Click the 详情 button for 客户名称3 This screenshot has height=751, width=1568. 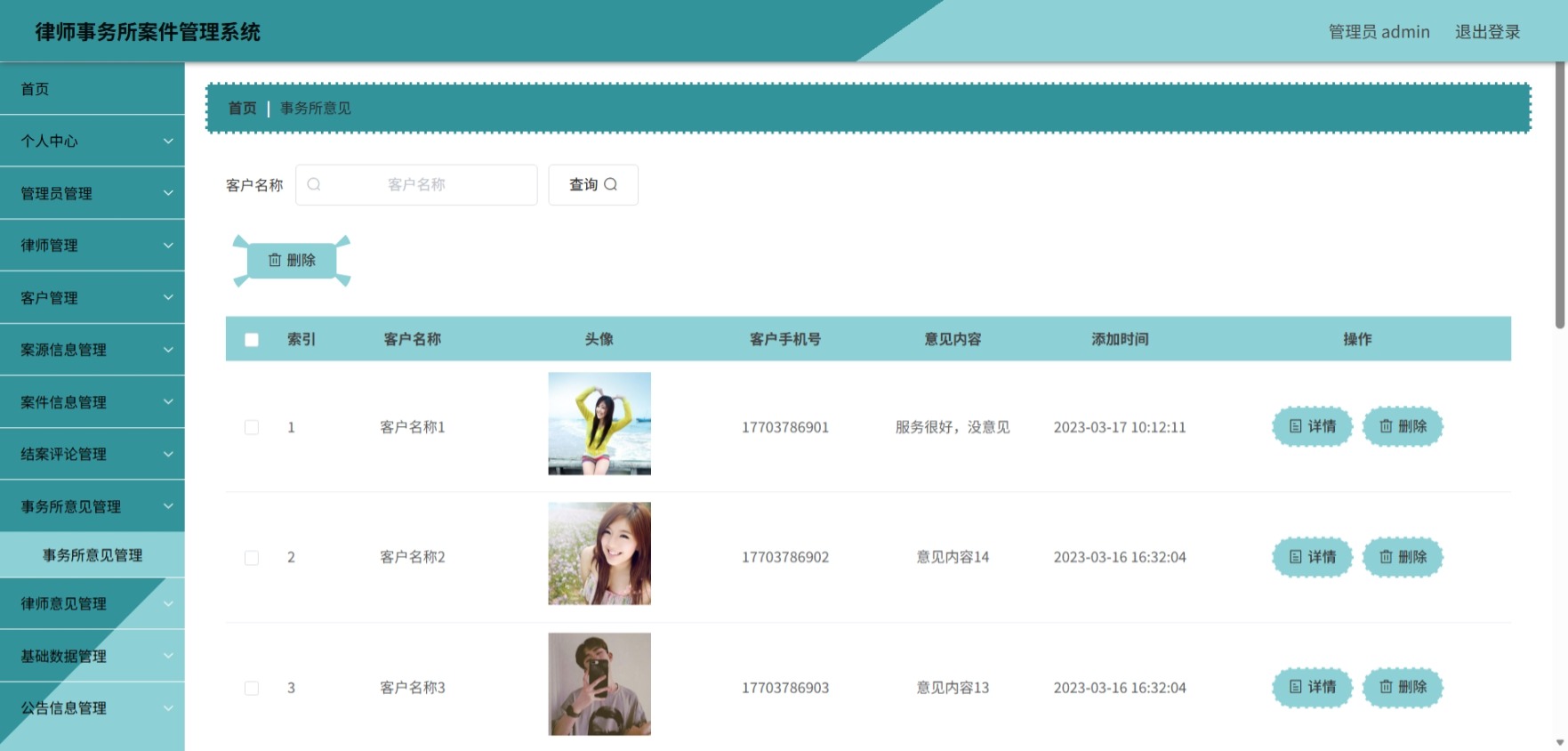pos(1313,687)
